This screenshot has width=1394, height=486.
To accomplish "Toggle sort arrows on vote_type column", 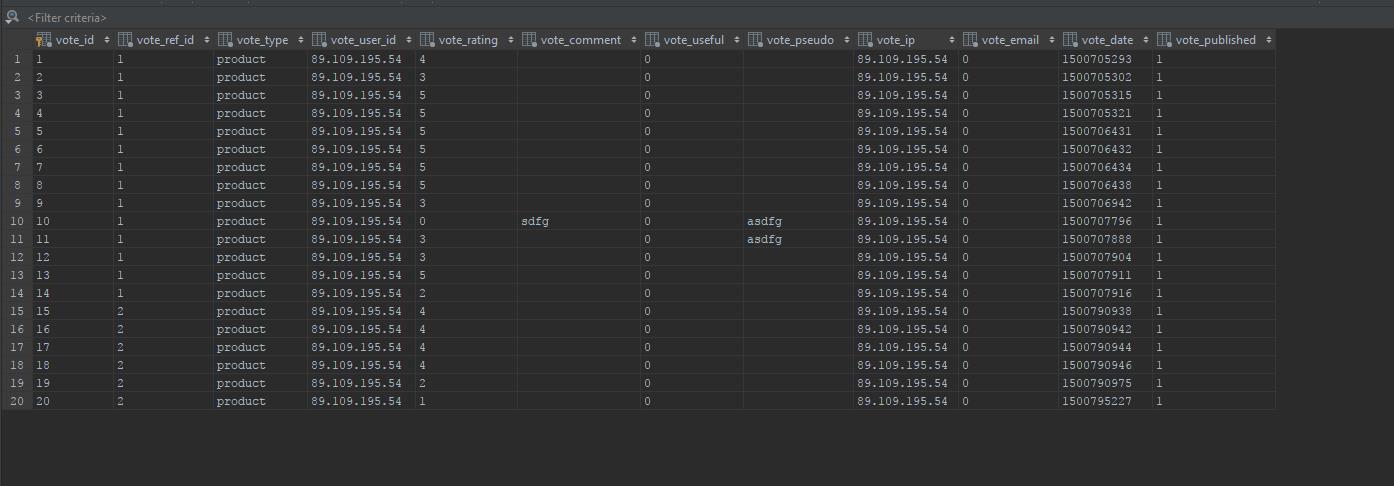I will coord(301,40).
